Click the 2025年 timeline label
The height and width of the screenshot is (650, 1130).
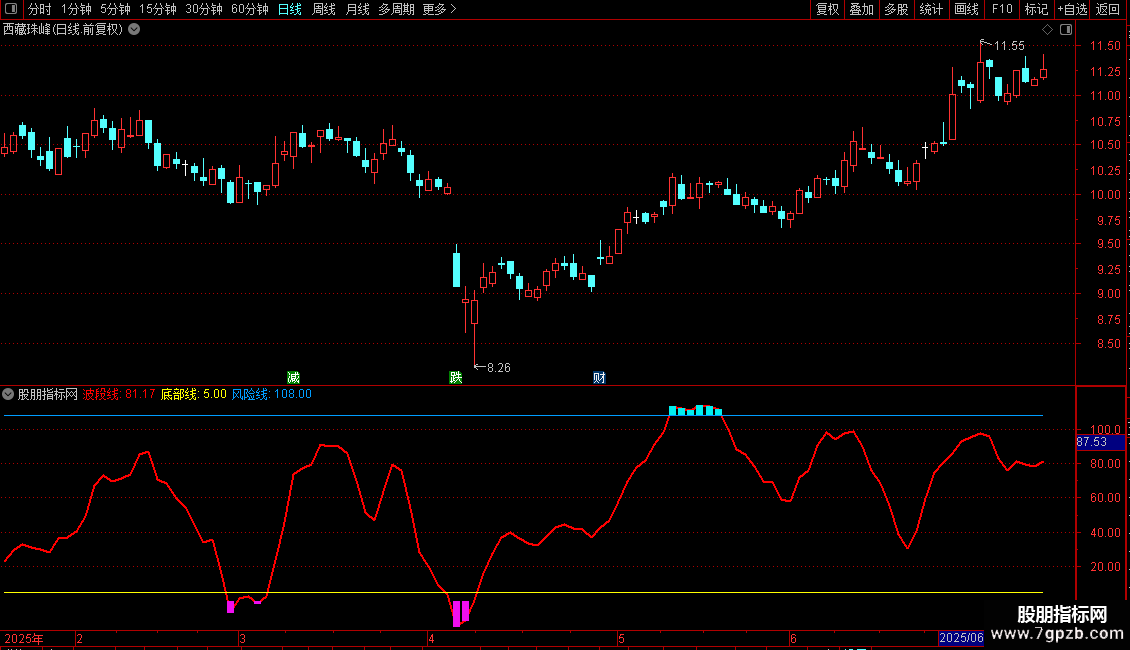click(24, 638)
